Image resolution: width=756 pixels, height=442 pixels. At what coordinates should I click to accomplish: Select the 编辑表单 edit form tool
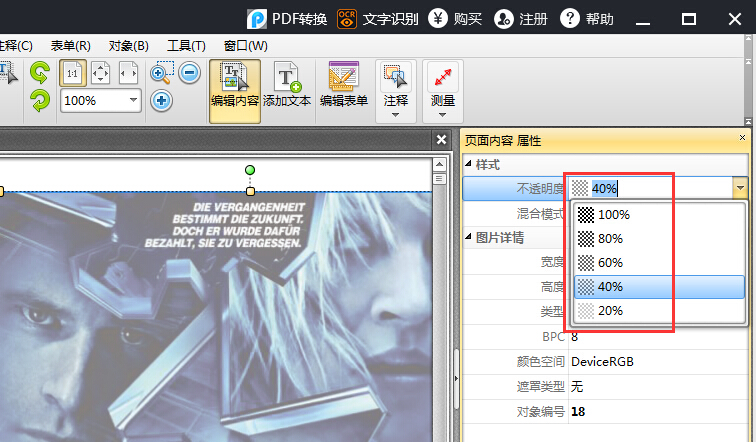pos(344,85)
